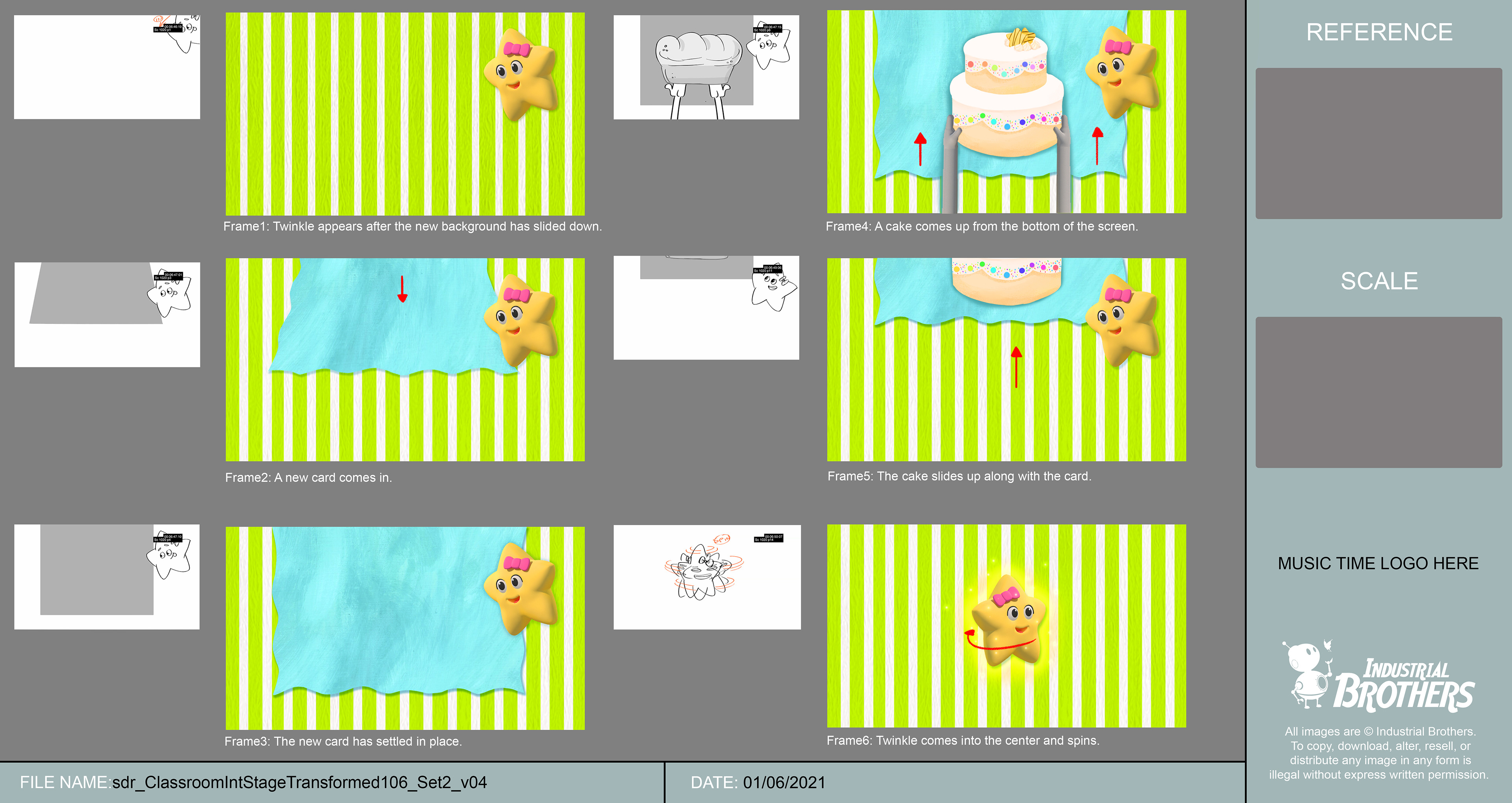Viewport: 1512px width, 803px height.
Task: Click the REFERENCE heading
Action: (1379, 32)
